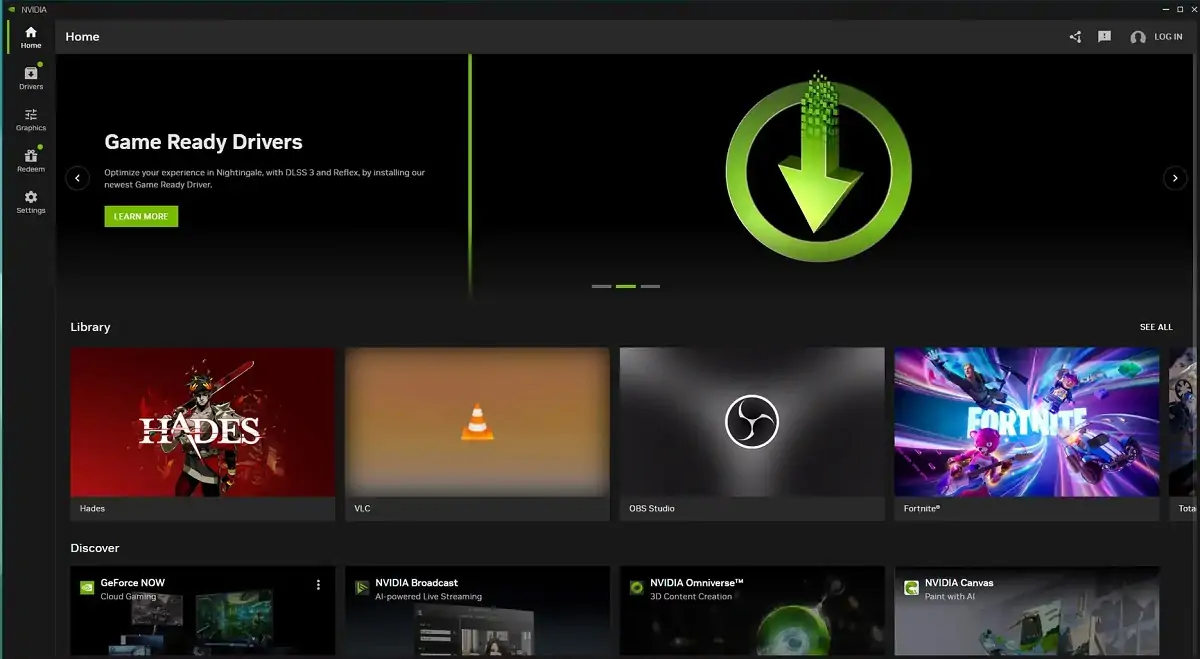Open the Drivers section
Viewport: 1200px width, 659px height.
coord(31,78)
